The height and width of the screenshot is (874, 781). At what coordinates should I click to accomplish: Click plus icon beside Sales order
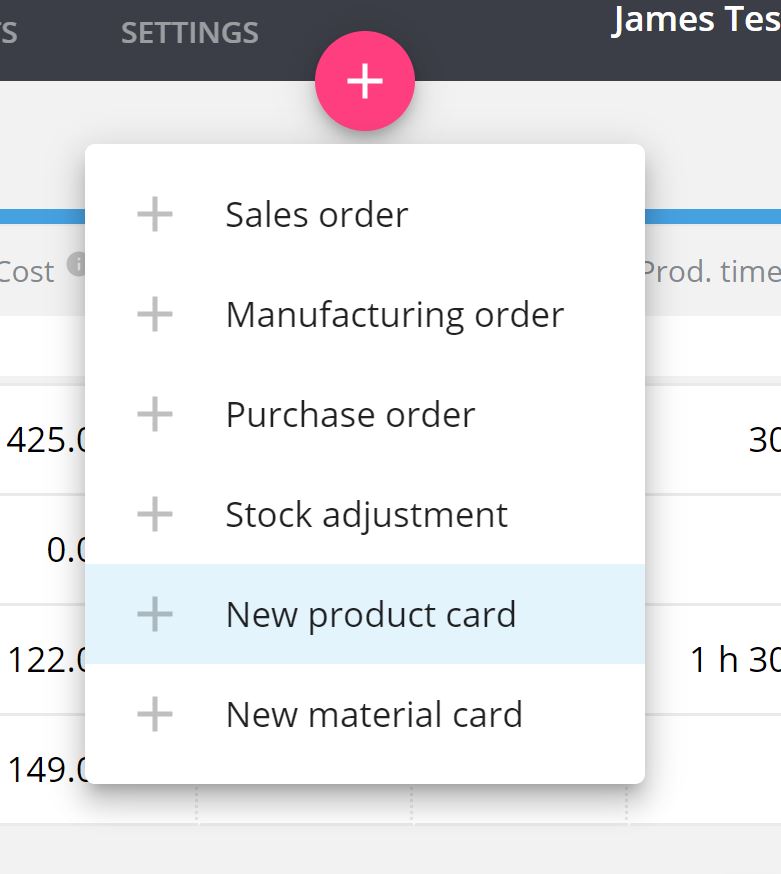click(154, 214)
